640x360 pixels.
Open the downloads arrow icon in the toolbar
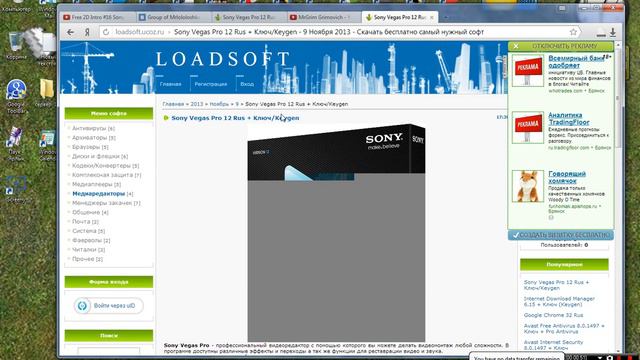click(x=613, y=32)
